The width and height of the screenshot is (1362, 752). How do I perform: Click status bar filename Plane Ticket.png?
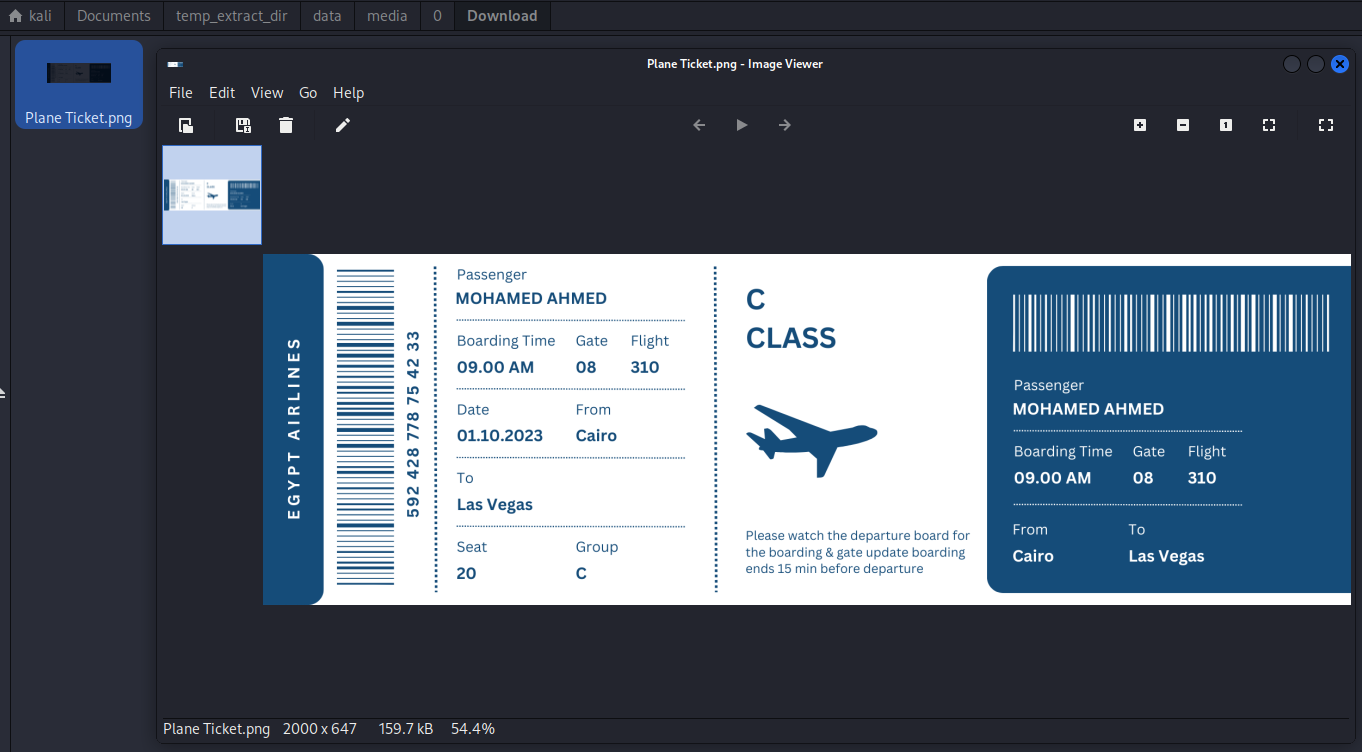pos(216,729)
